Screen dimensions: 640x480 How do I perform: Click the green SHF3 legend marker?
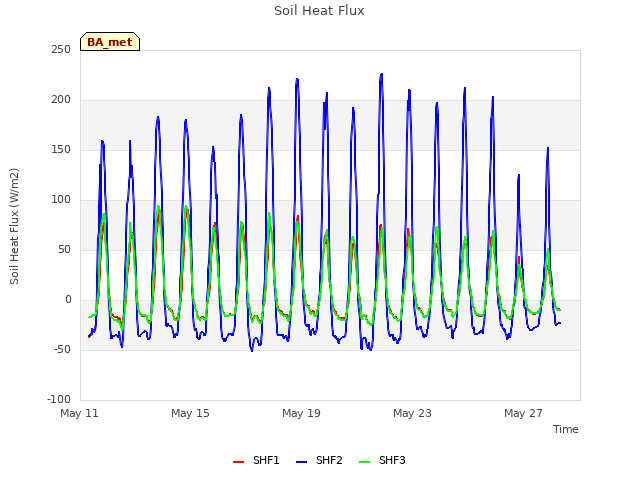pyautogui.click(x=364, y=462)
